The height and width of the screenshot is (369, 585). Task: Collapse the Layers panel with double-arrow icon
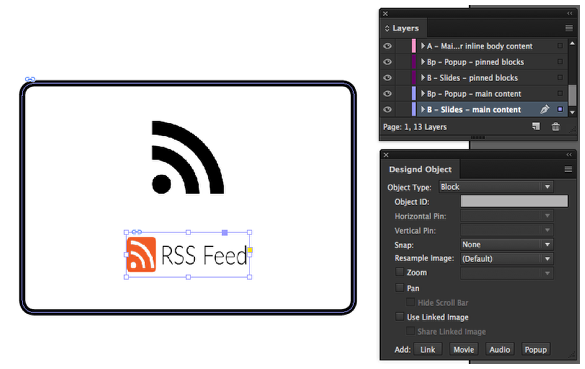[x=570, y=13]
